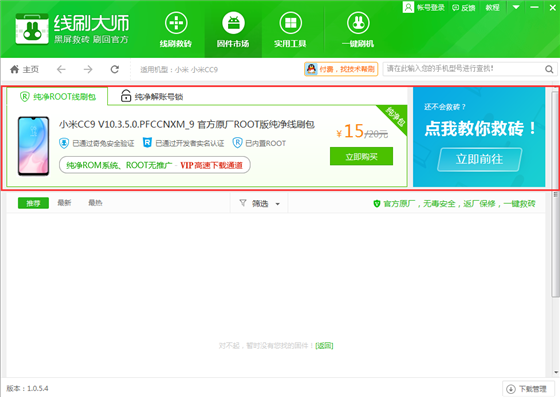560x397 pixels.
Task: Click 官方原厂，无毒安全 shield text
Action: tap(454, 203)
